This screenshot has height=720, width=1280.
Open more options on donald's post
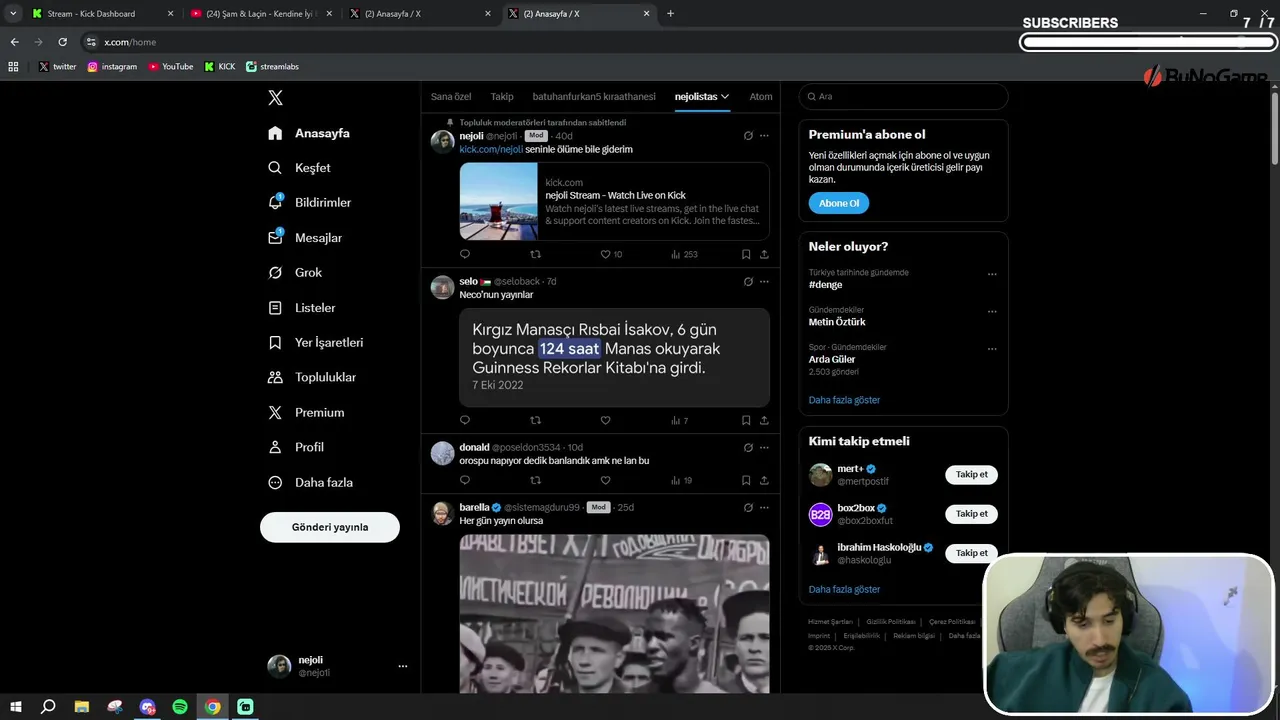764,447
